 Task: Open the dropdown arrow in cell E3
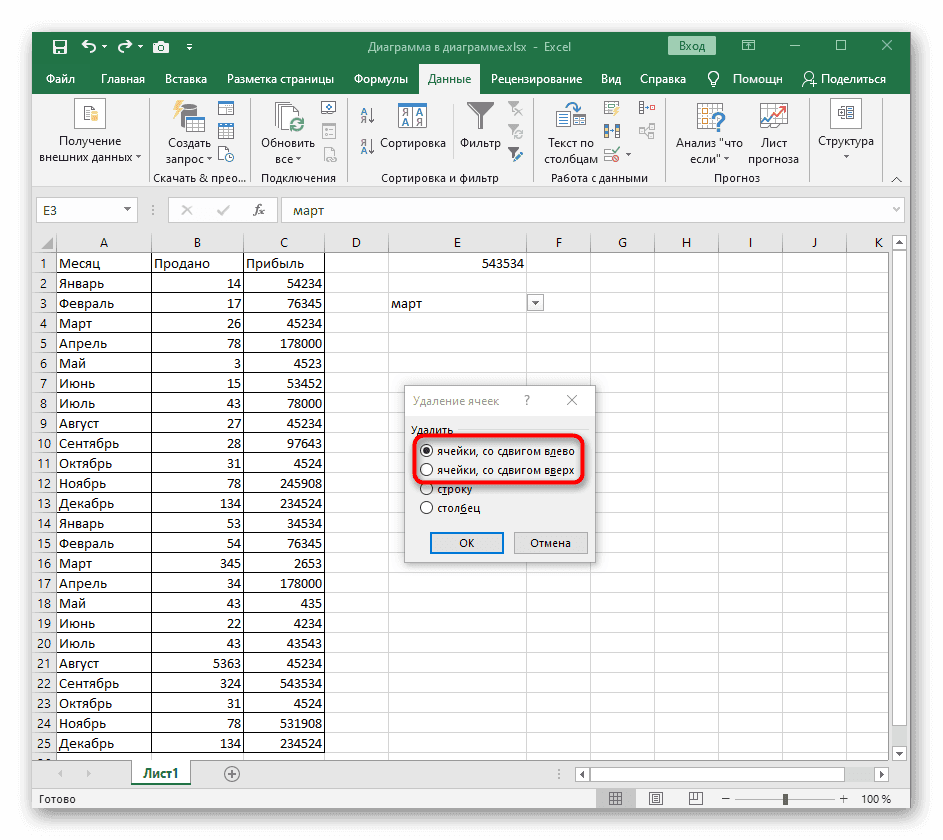[x=535, y=303]
